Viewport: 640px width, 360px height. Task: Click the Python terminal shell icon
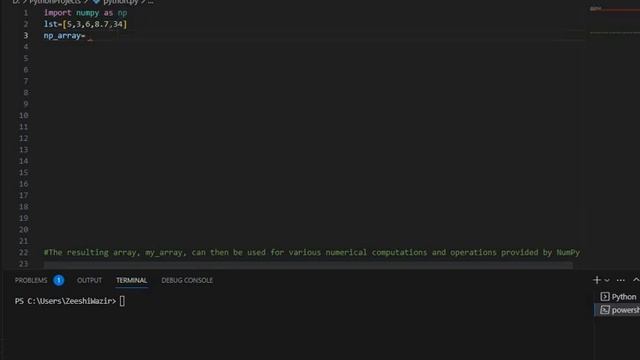click(605, 297)
